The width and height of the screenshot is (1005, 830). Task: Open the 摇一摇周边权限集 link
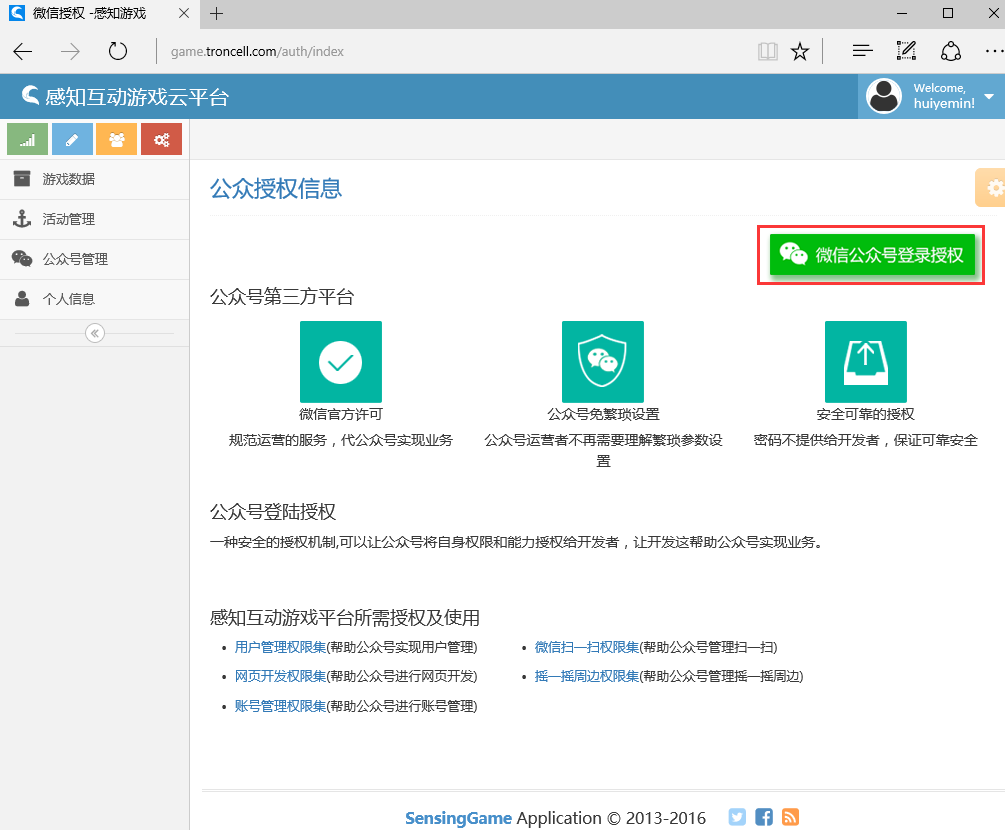coord(587,677)
